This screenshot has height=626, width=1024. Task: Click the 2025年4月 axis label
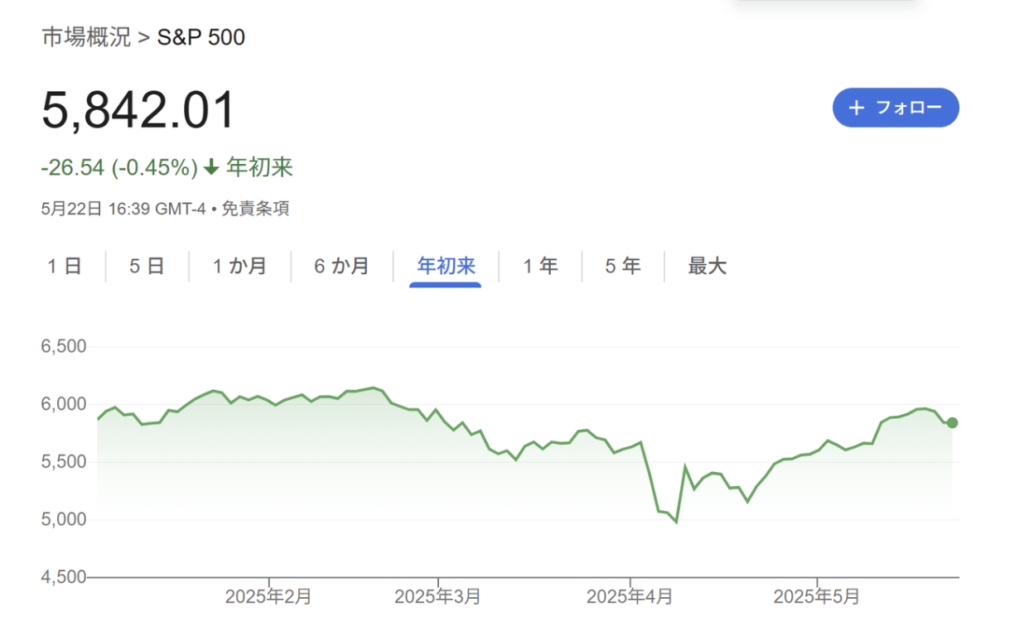click(x=630, y=597)
